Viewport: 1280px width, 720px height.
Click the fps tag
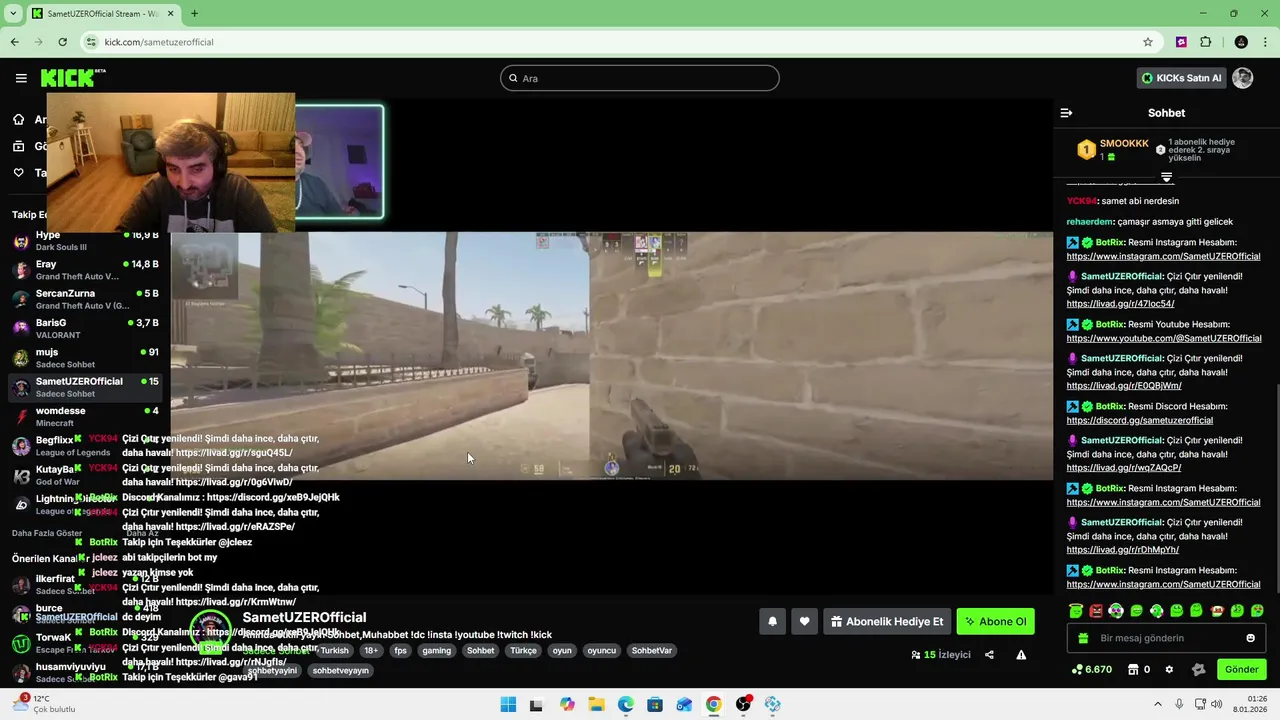click(x=400, y=650)
